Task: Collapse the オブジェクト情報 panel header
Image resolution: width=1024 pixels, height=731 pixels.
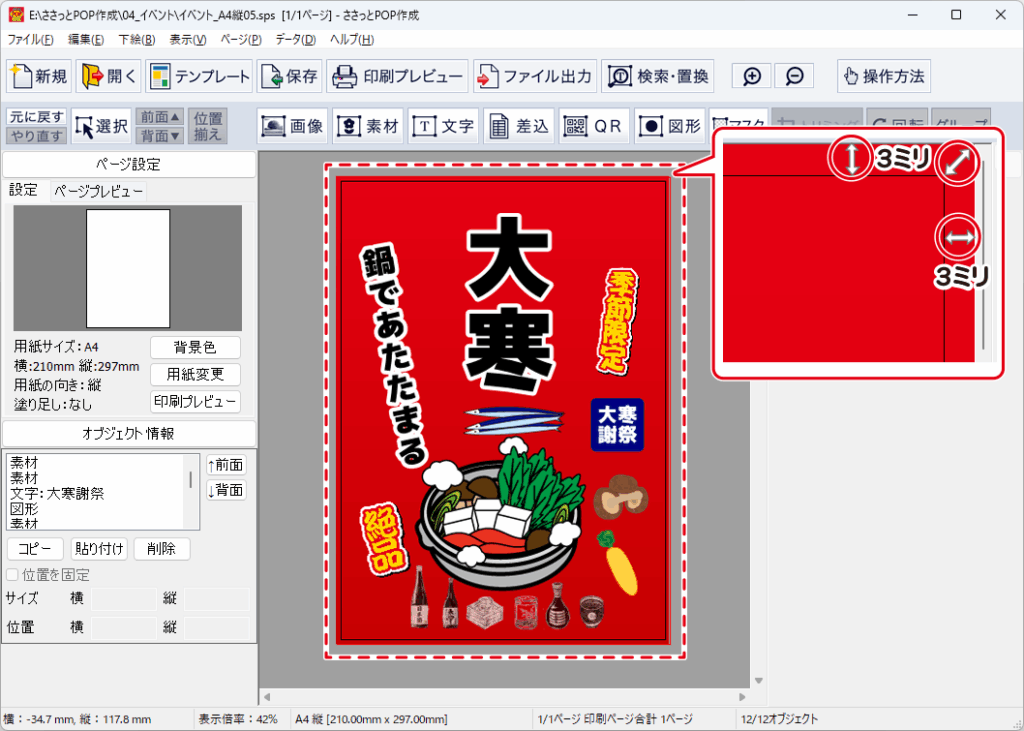Action: pyautogui.click(x=129, y=434)
